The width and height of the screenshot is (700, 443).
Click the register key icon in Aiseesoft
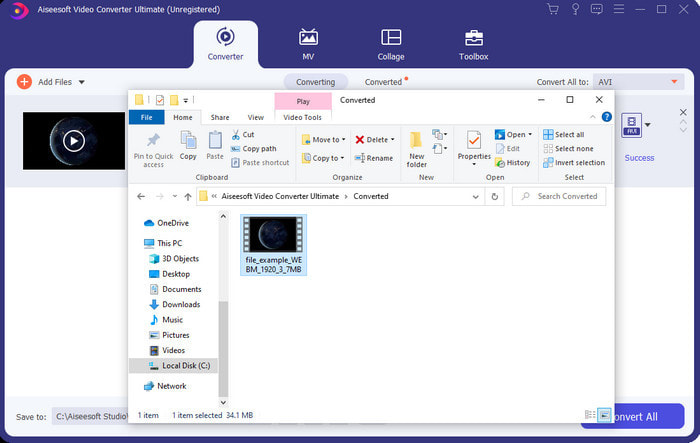[575, 9]
